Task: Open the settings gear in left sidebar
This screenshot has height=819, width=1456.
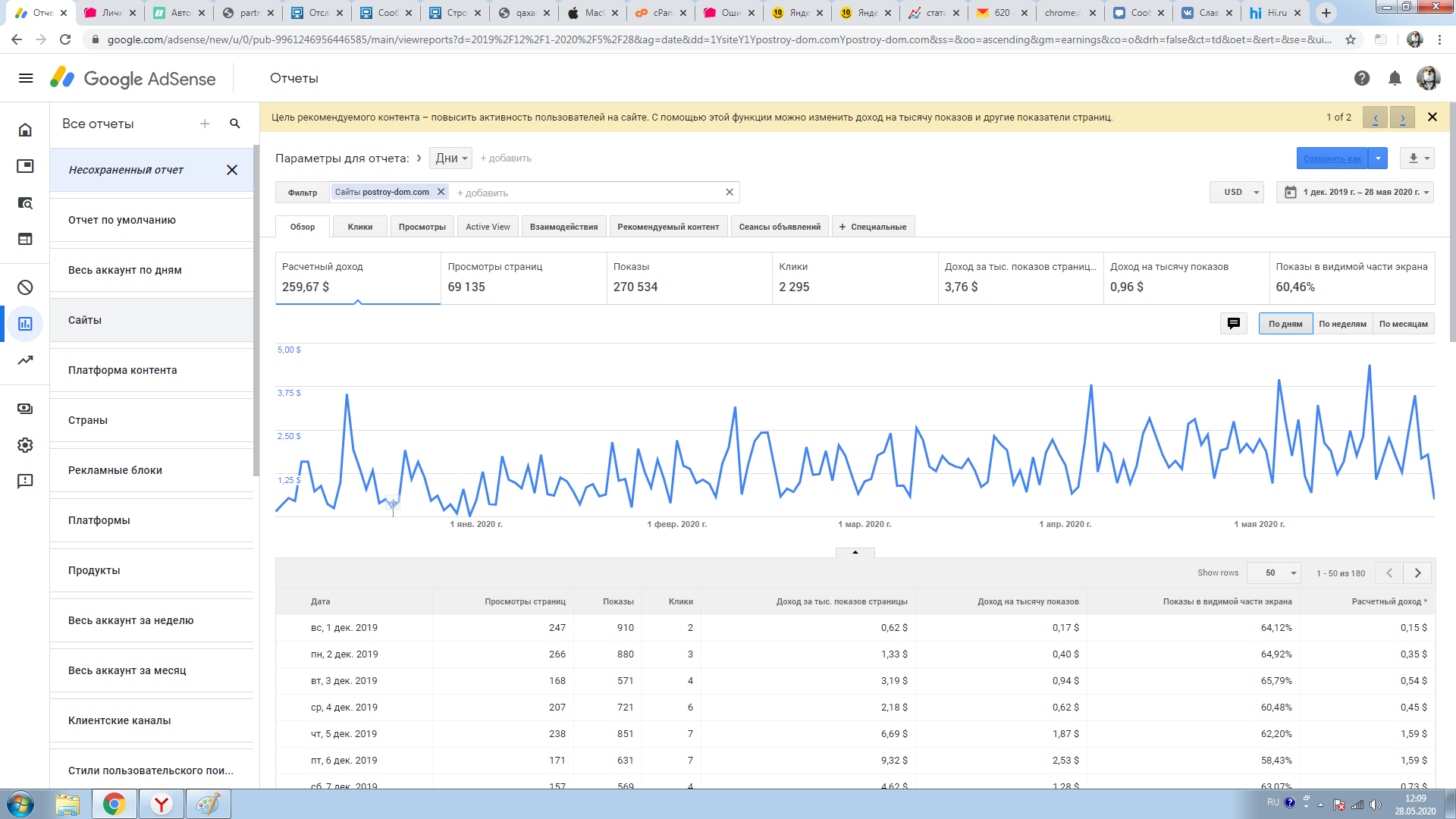Action: click(x=25, y=445)
